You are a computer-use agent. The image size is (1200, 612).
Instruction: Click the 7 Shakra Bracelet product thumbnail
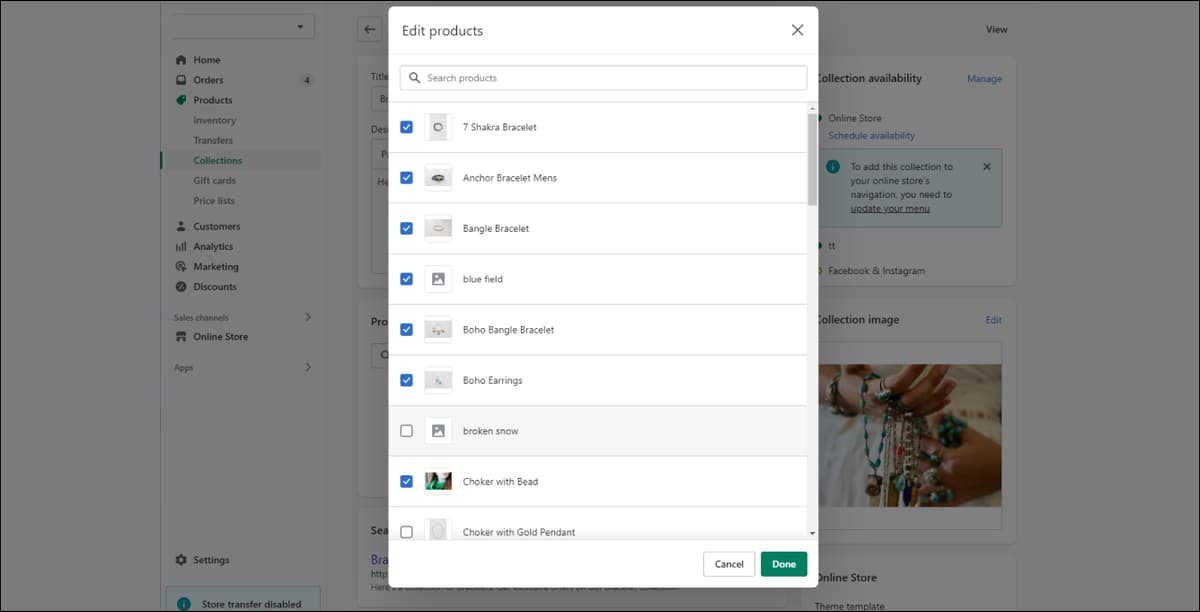438,127
